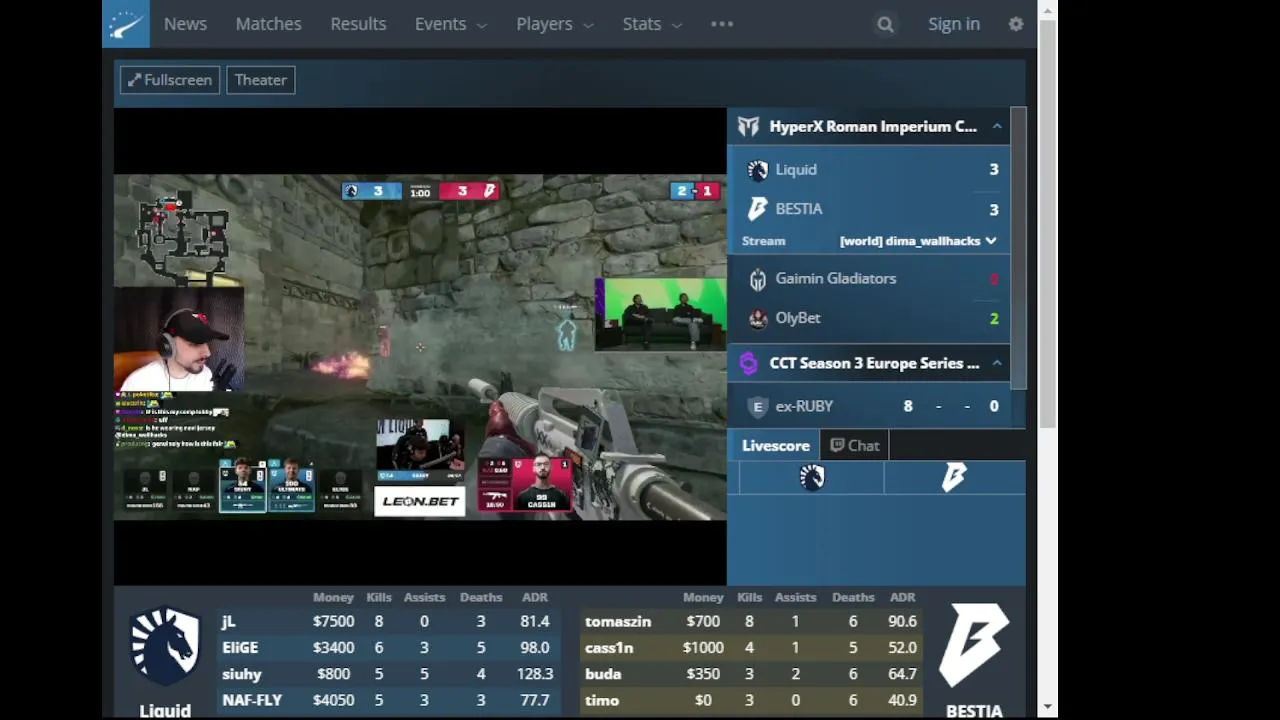Switch to the Chat tab
This screenshot has height=720, width=1280.
[855, 446]
